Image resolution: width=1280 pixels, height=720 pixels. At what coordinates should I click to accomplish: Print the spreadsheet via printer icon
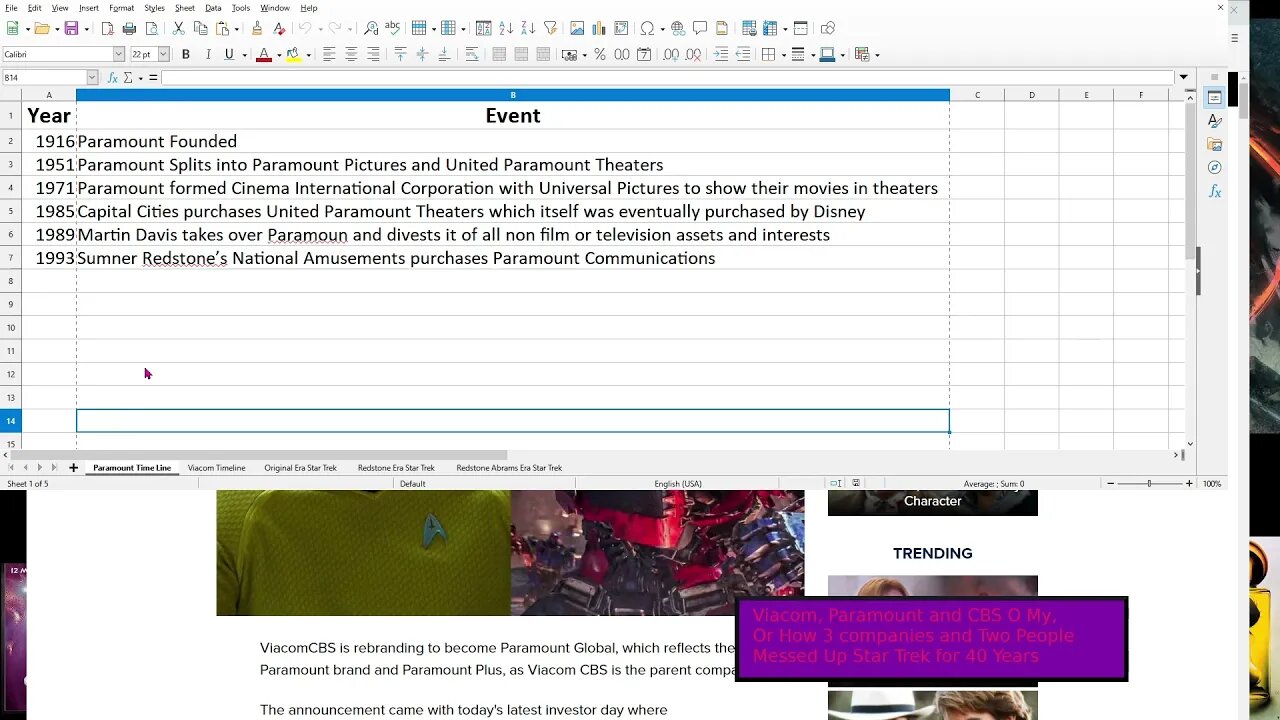click(129, 28)
